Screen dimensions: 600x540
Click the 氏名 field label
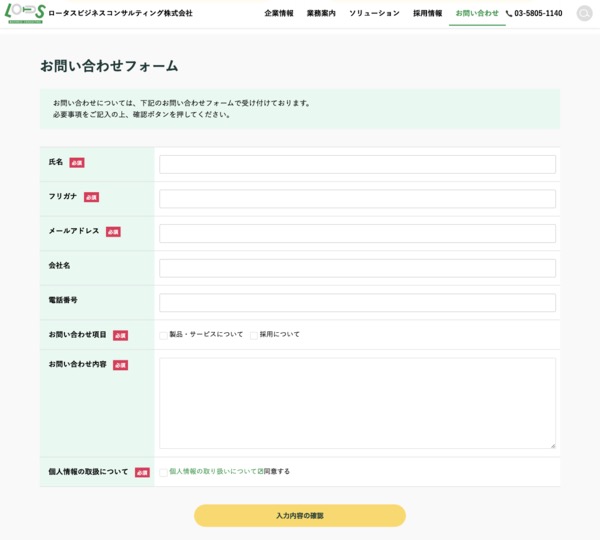click(56, 162)
